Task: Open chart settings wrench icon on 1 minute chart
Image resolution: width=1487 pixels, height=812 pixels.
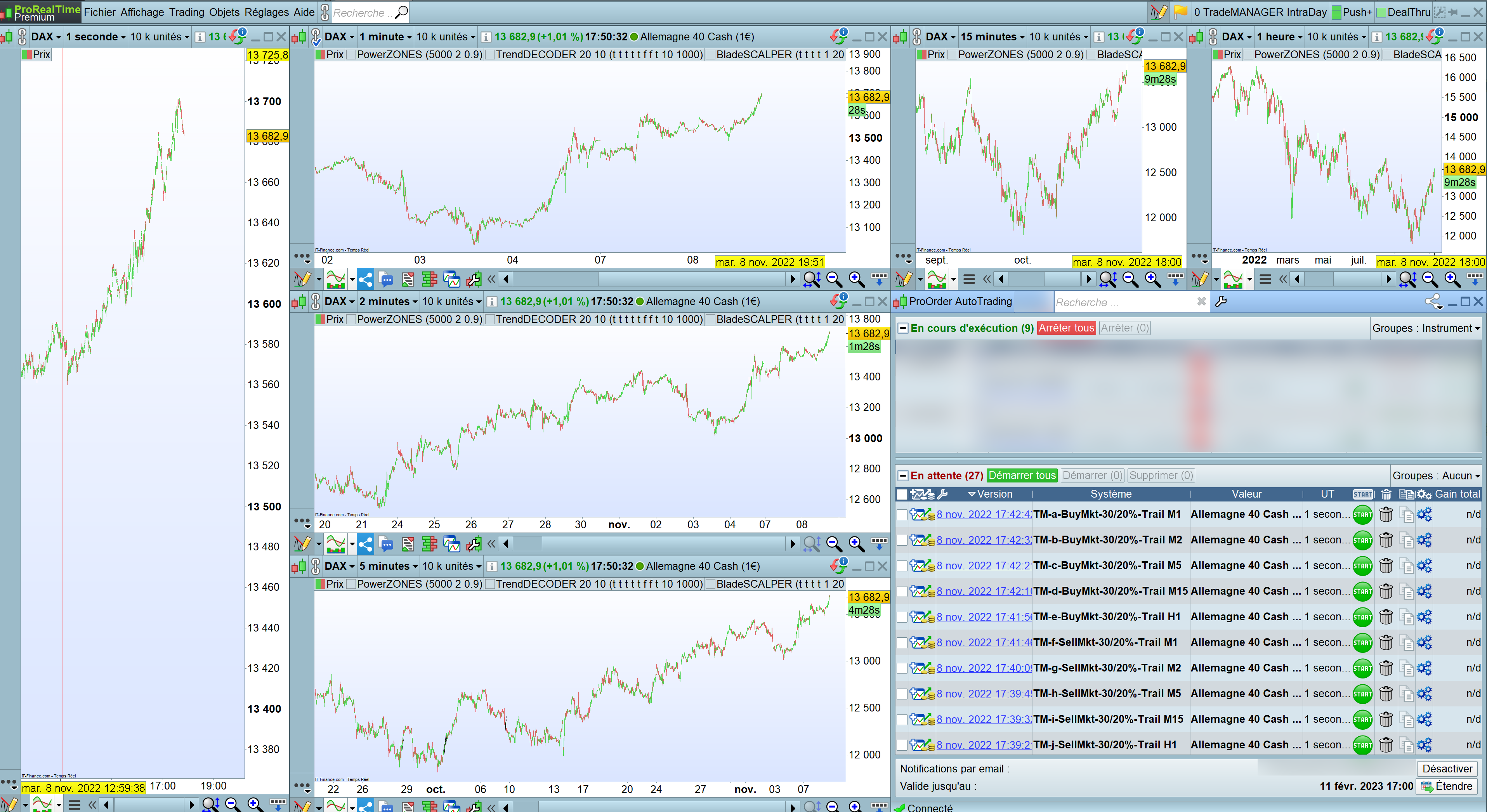Action: point(473,280)
